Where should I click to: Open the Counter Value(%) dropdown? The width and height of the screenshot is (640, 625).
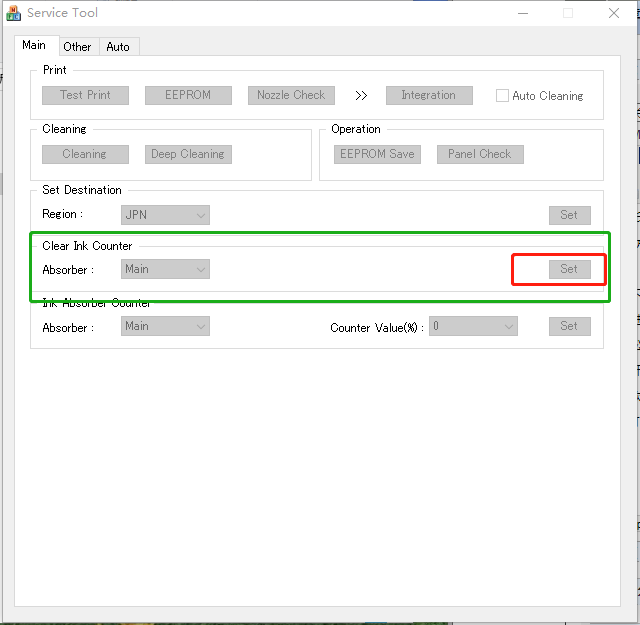(x=473, y=326)
